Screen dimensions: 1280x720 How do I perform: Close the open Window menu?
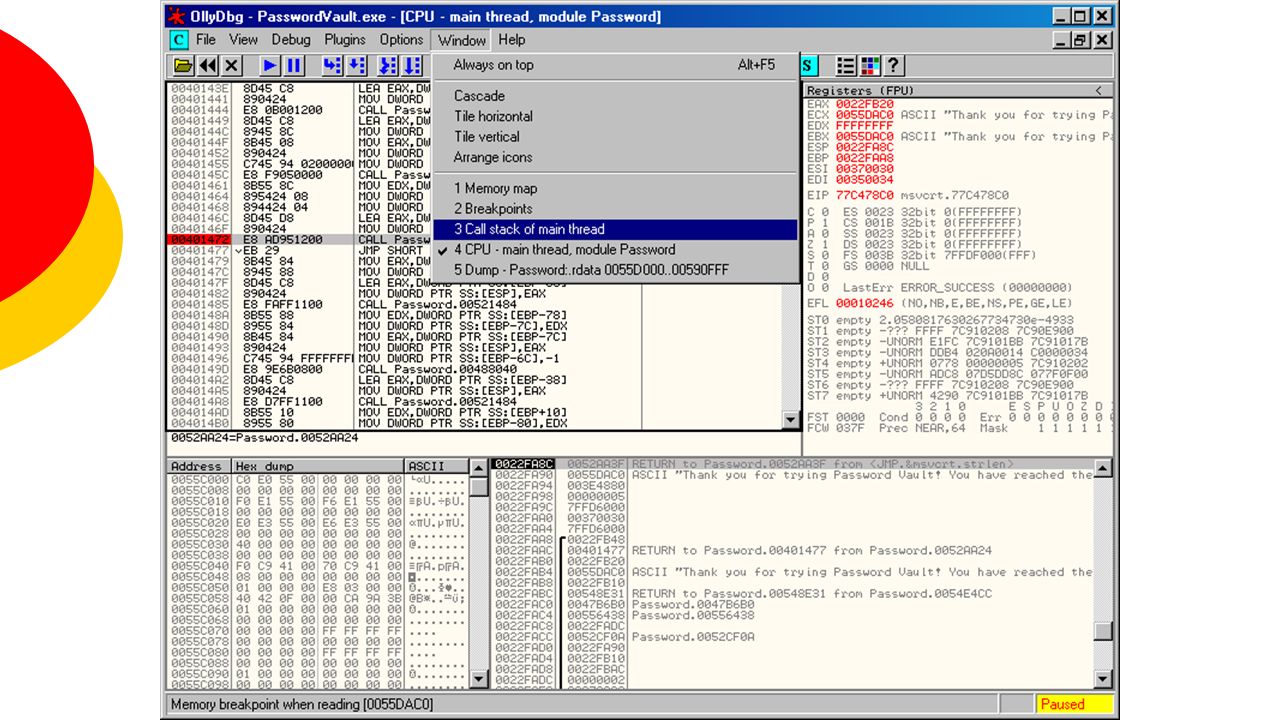coord(461,40)
